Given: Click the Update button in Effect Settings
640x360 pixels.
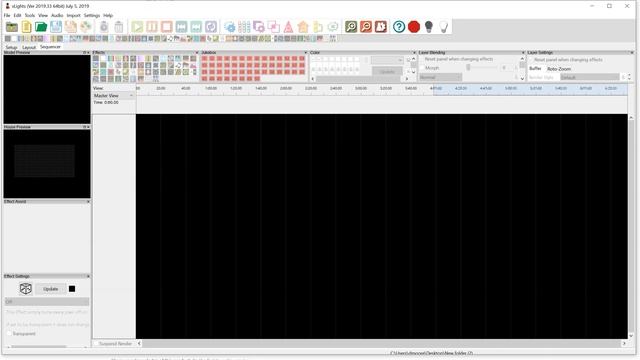Looking at the screenshot, I should [51, 289].
